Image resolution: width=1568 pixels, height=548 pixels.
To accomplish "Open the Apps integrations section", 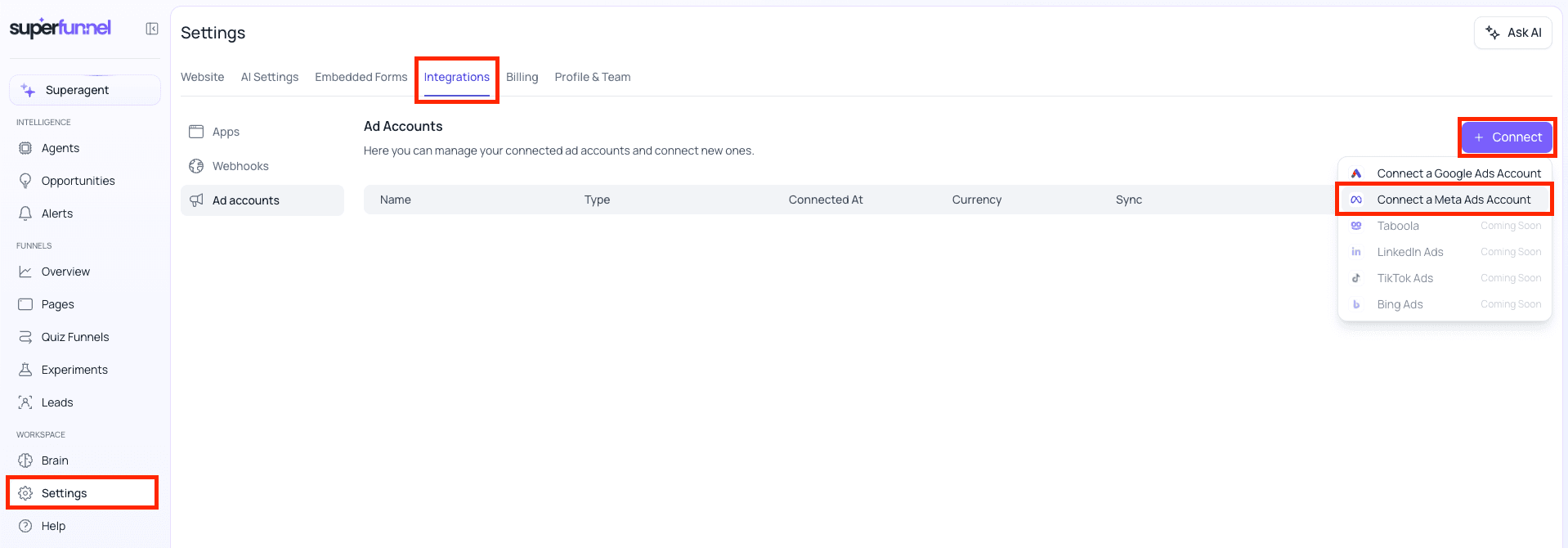I will (x=262, y=132).
